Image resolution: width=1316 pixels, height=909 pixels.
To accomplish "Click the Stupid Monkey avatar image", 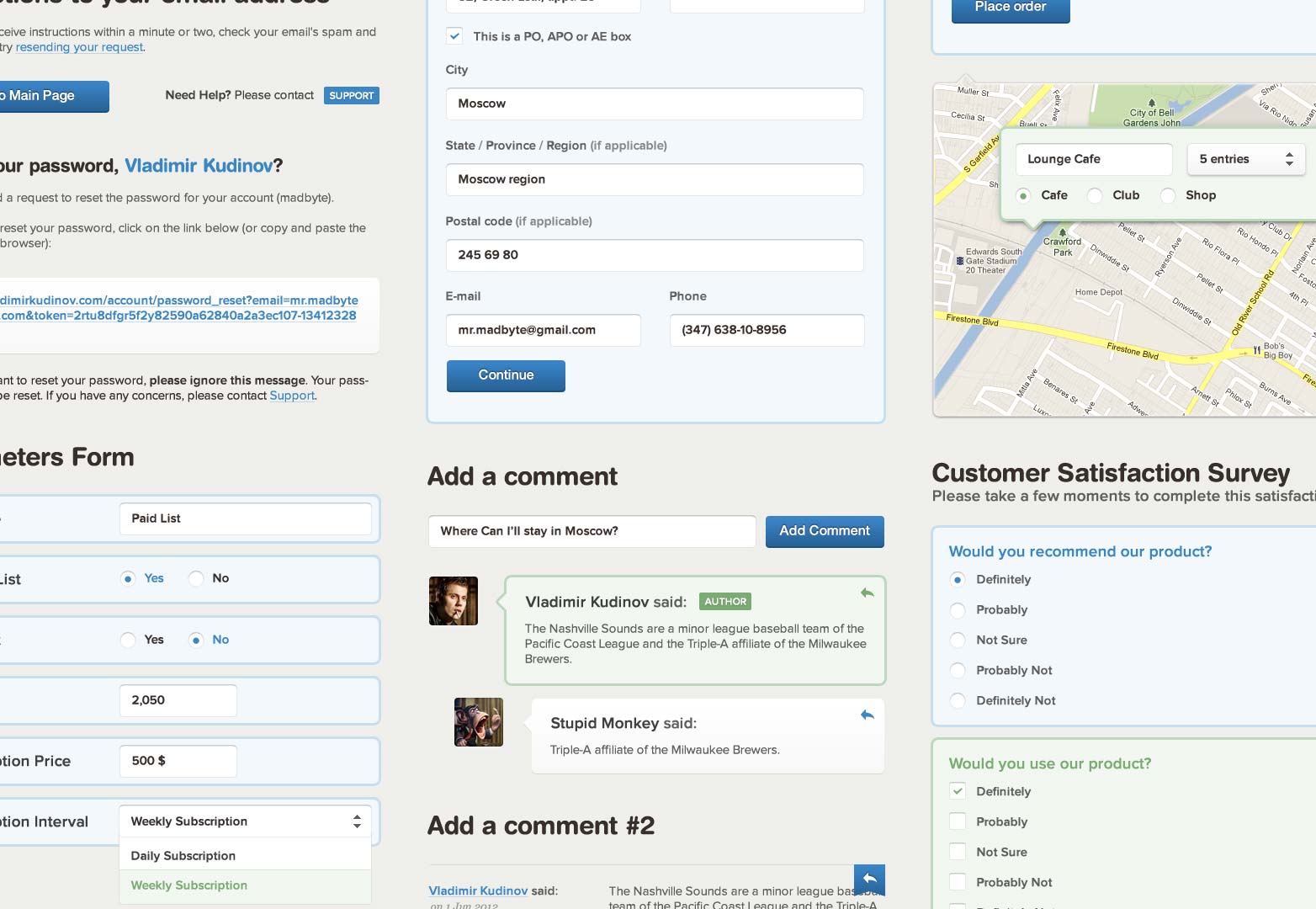I will (479, 722).
